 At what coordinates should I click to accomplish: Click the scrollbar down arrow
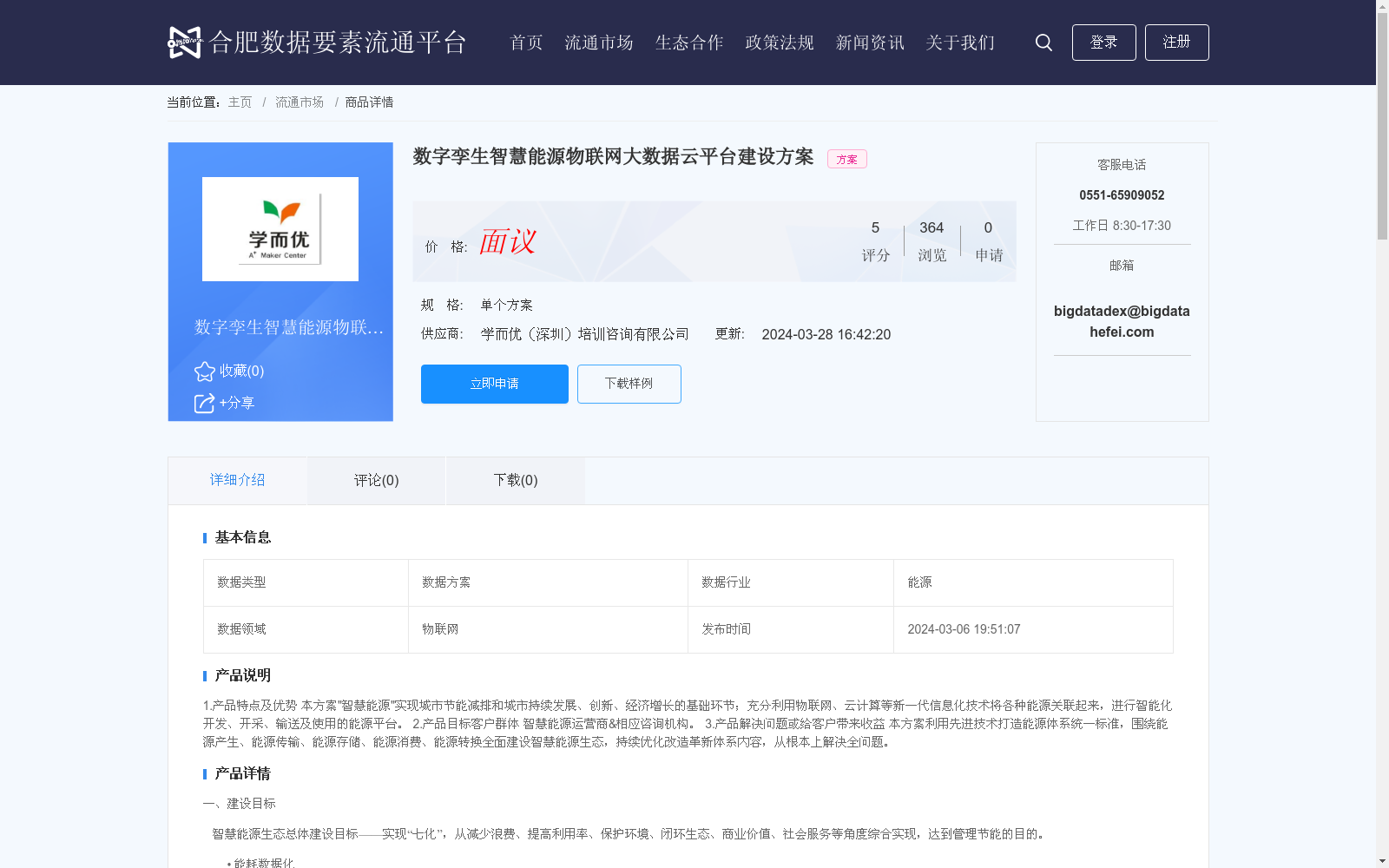click(1382, 861)
